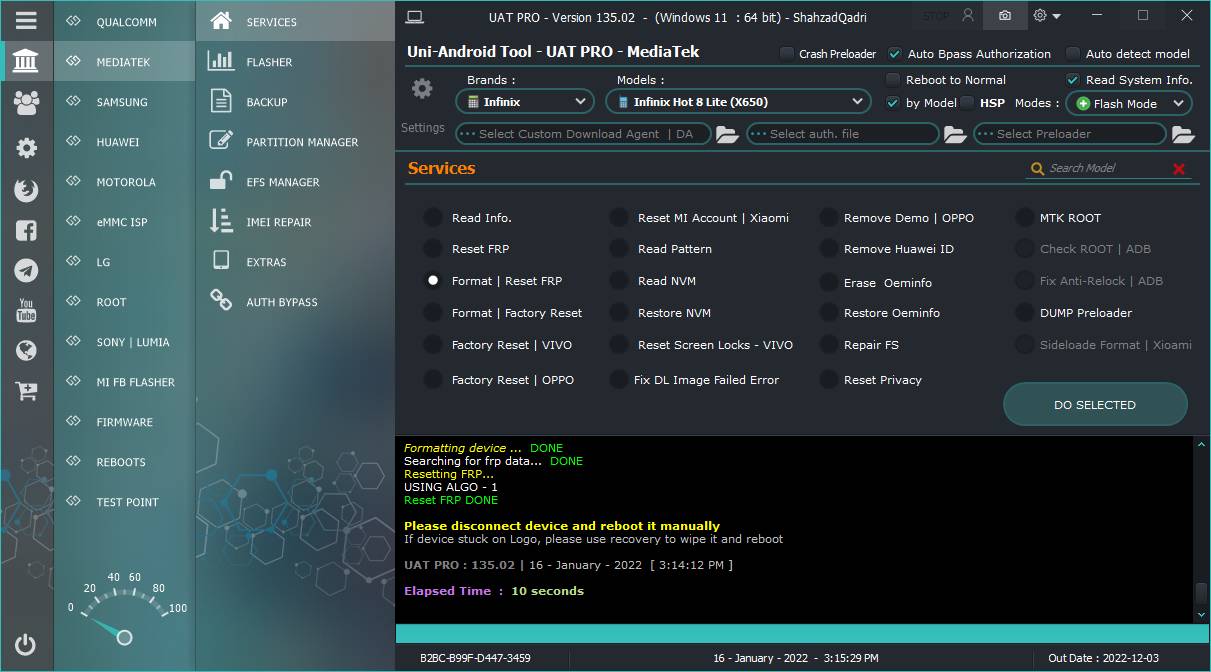Open the Brands dropdown showing Infinix

click(526, 102)
